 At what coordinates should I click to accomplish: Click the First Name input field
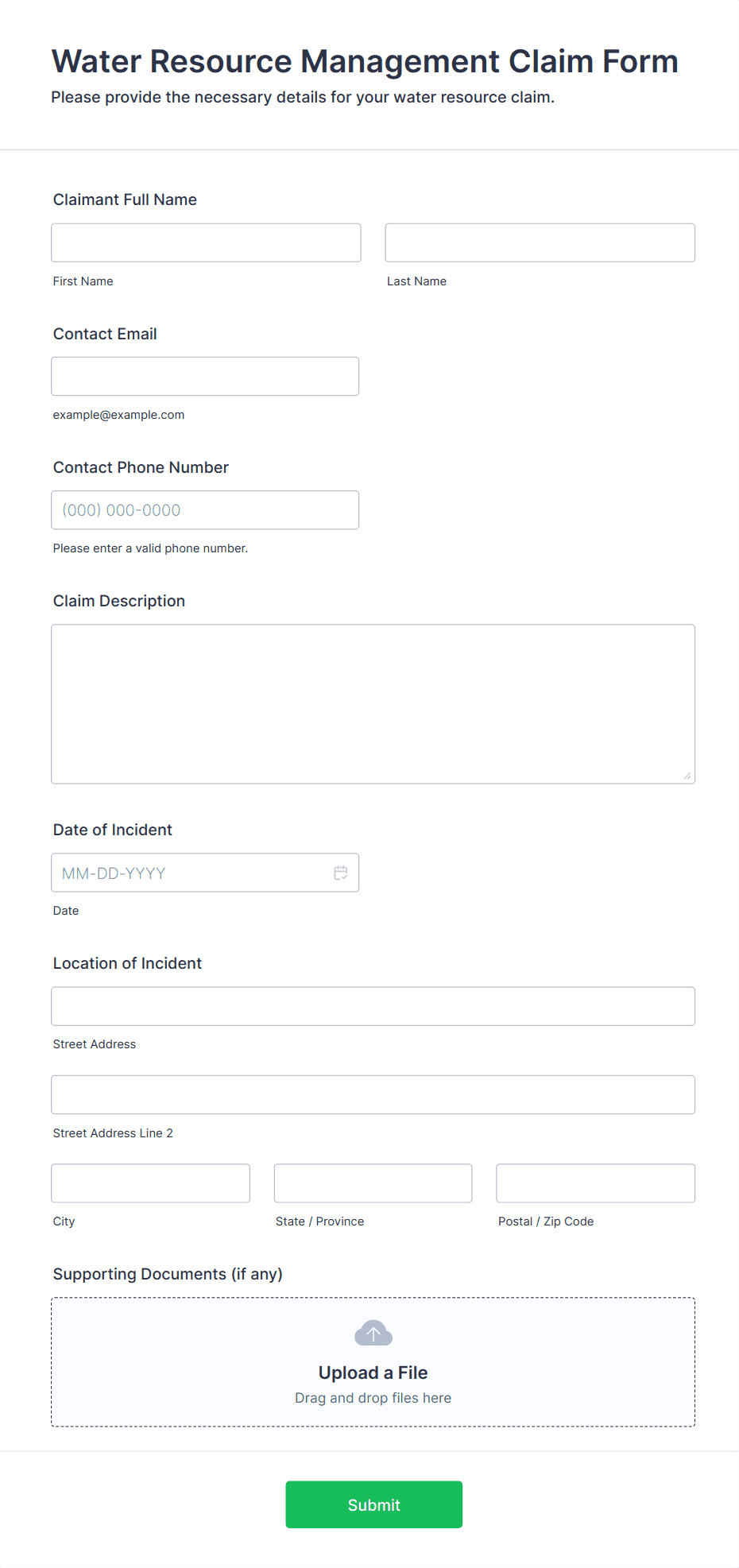pos(206,242)
